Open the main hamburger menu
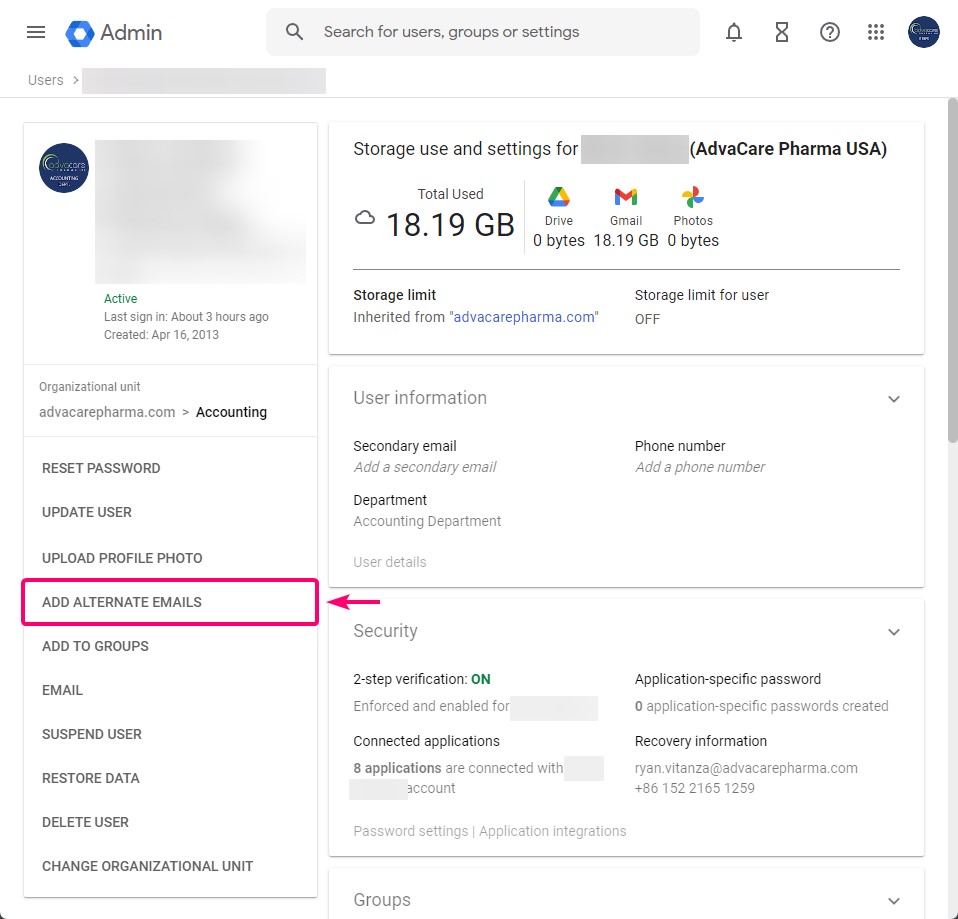This screenshot has height=919, width=958. click(x=36, y=32)
